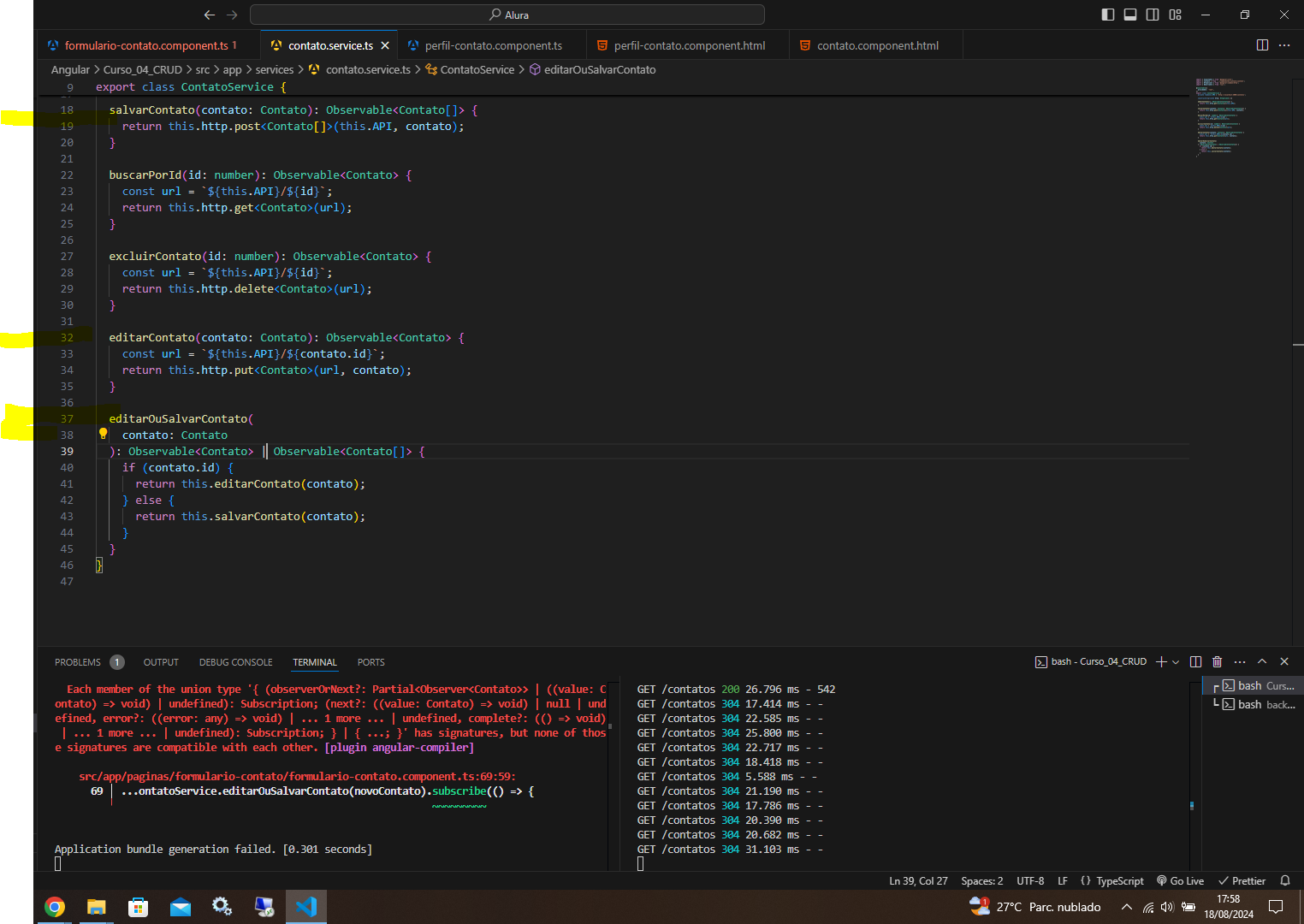Open Mail app from the taskbar

click(181, 907)
